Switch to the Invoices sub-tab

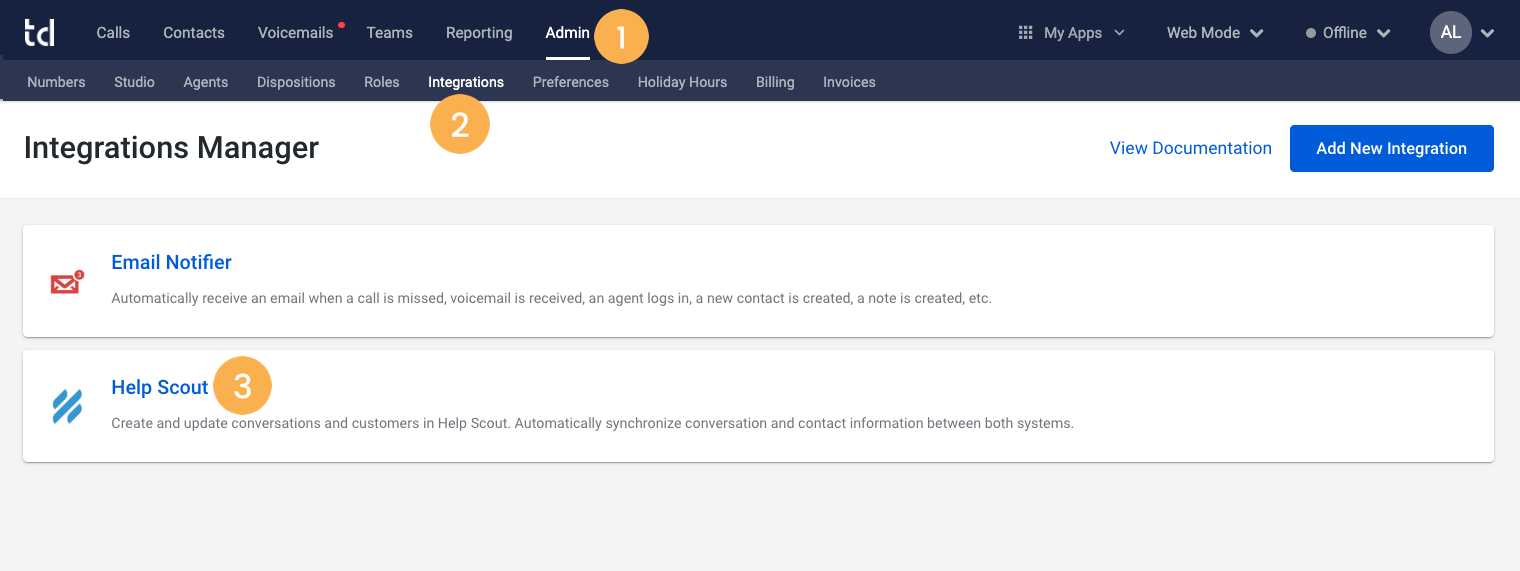849,82
